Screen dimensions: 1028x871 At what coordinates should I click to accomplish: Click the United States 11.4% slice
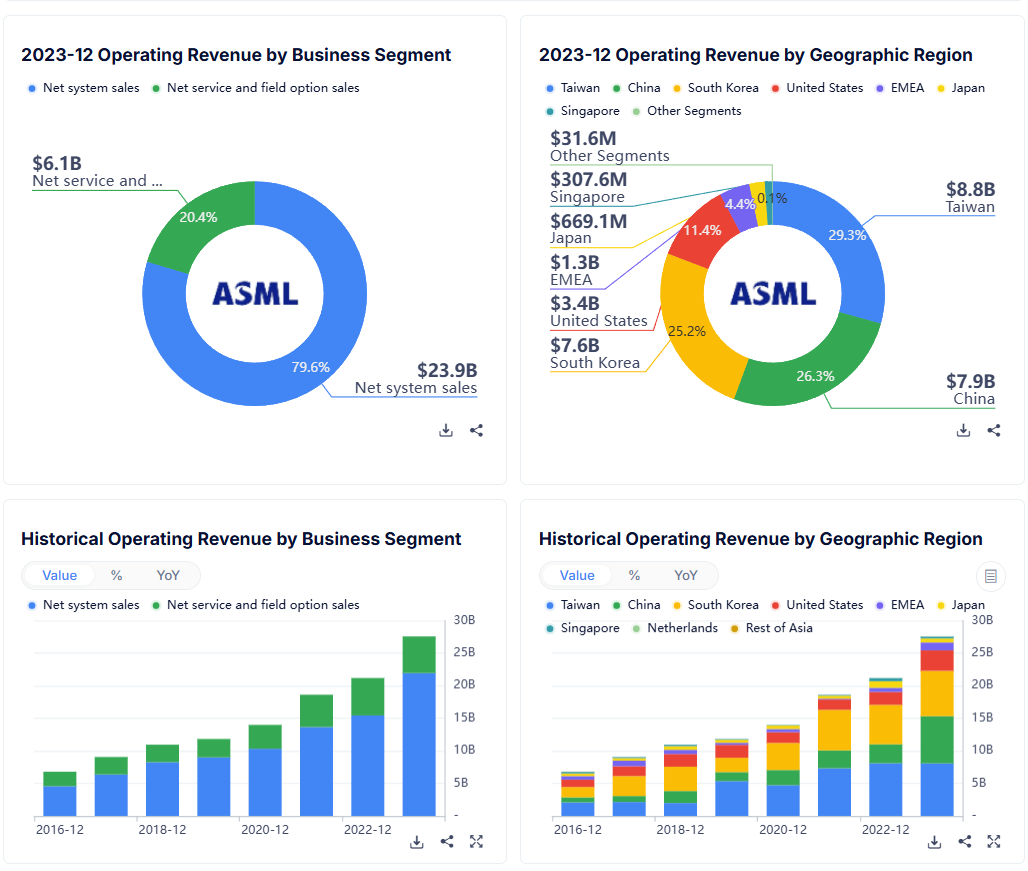click(702, 229)
